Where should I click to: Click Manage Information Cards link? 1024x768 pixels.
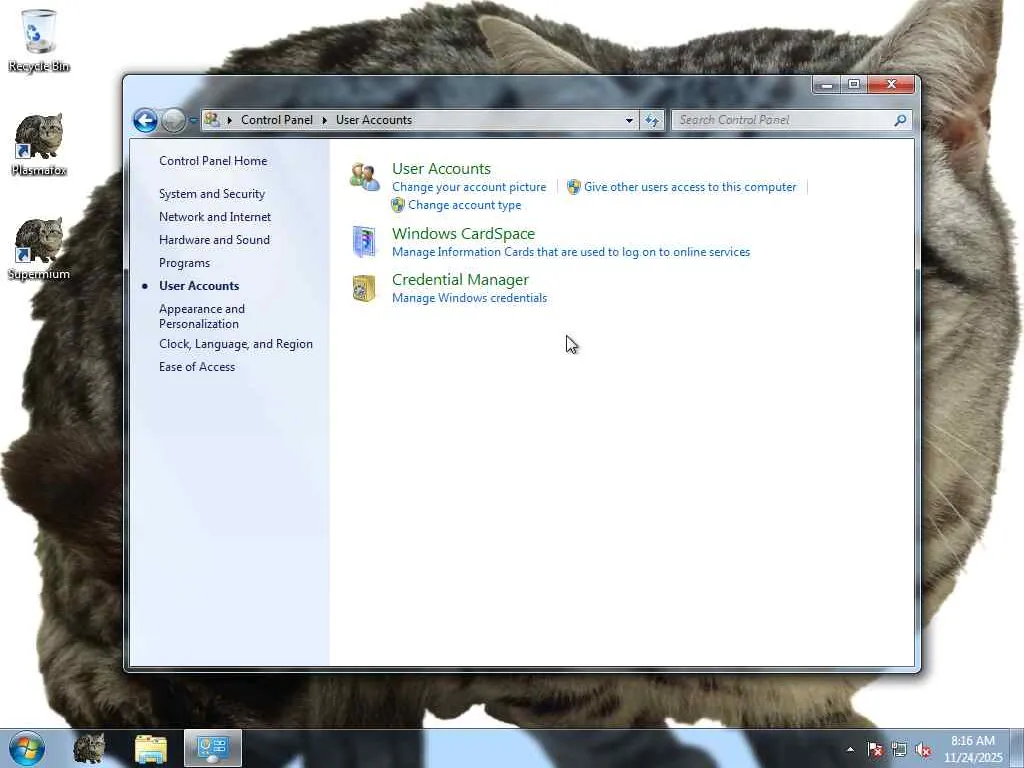[571, 252]
